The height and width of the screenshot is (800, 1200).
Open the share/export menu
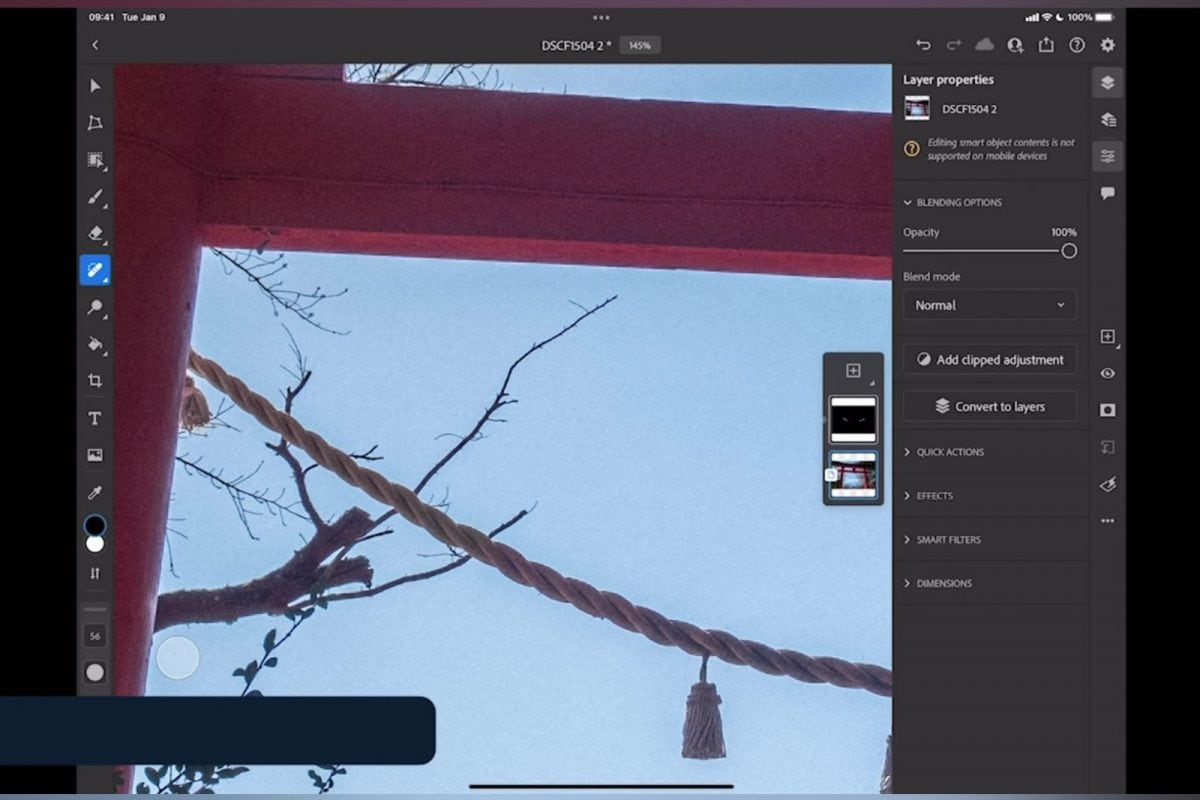1046,45
